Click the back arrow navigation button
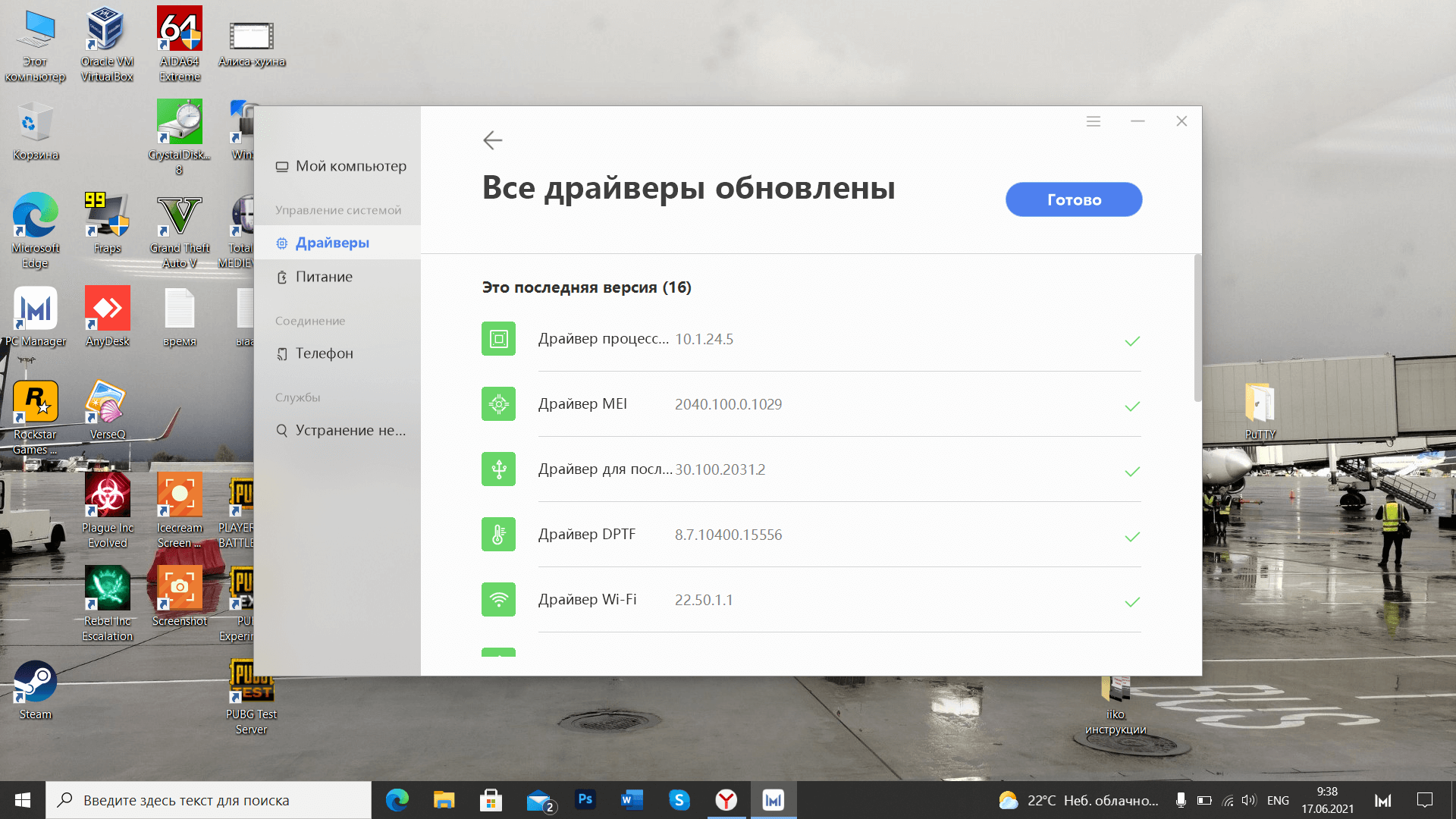The height and width of the screenshot is (819, 1456). tap(492, 140)
